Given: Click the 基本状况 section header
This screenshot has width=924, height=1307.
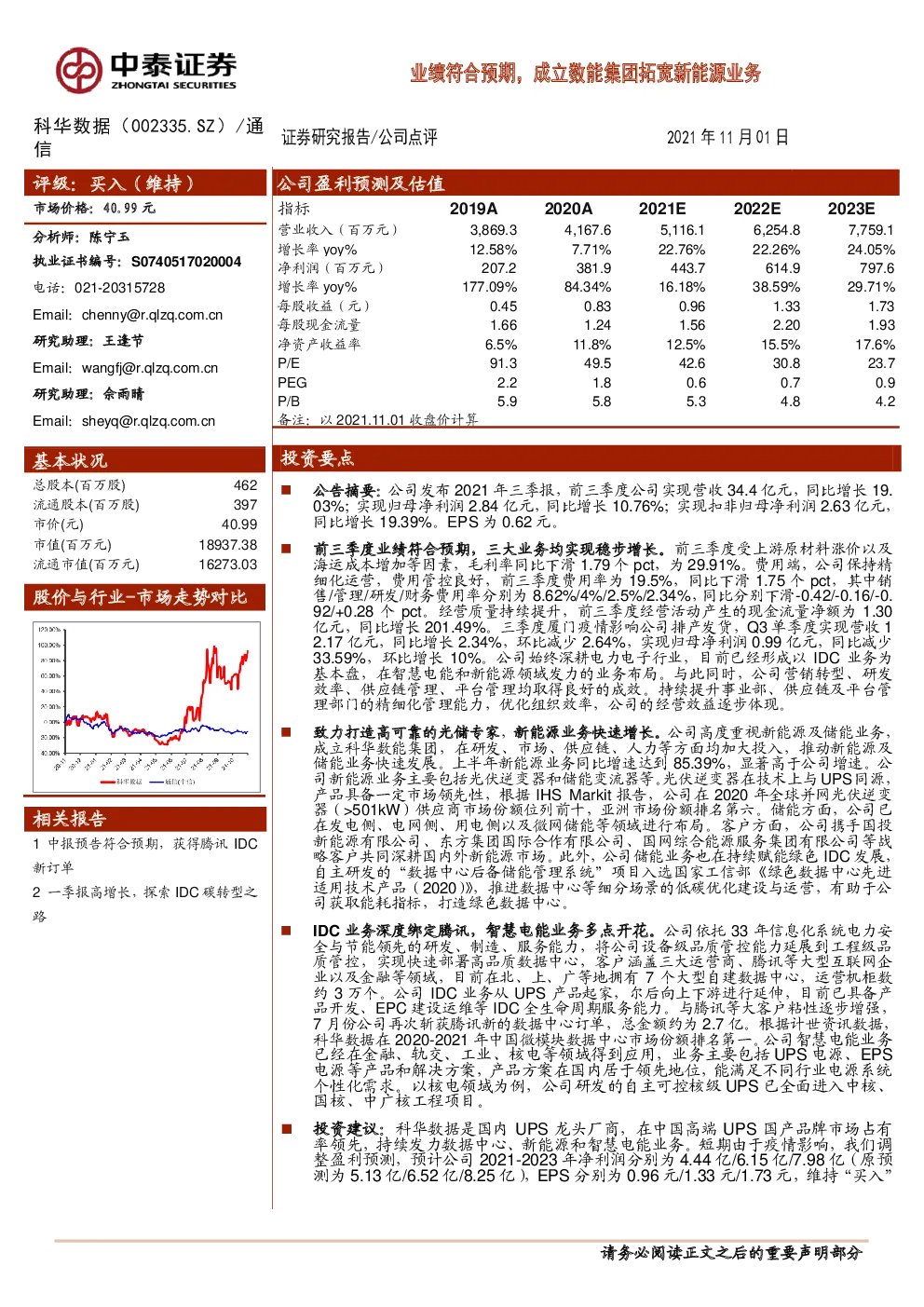Looking at the screenshot, I should point(144,459).
